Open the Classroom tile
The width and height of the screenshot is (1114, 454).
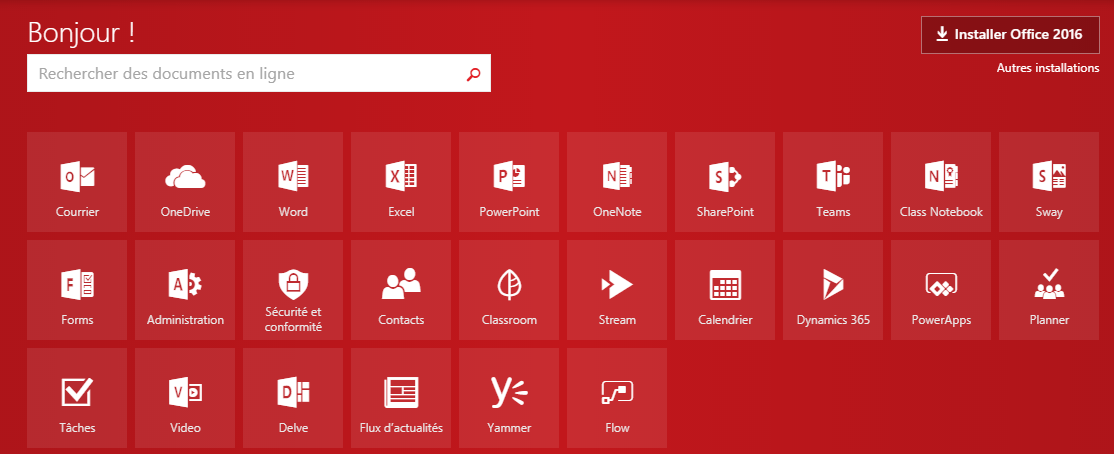pos(509,290)
